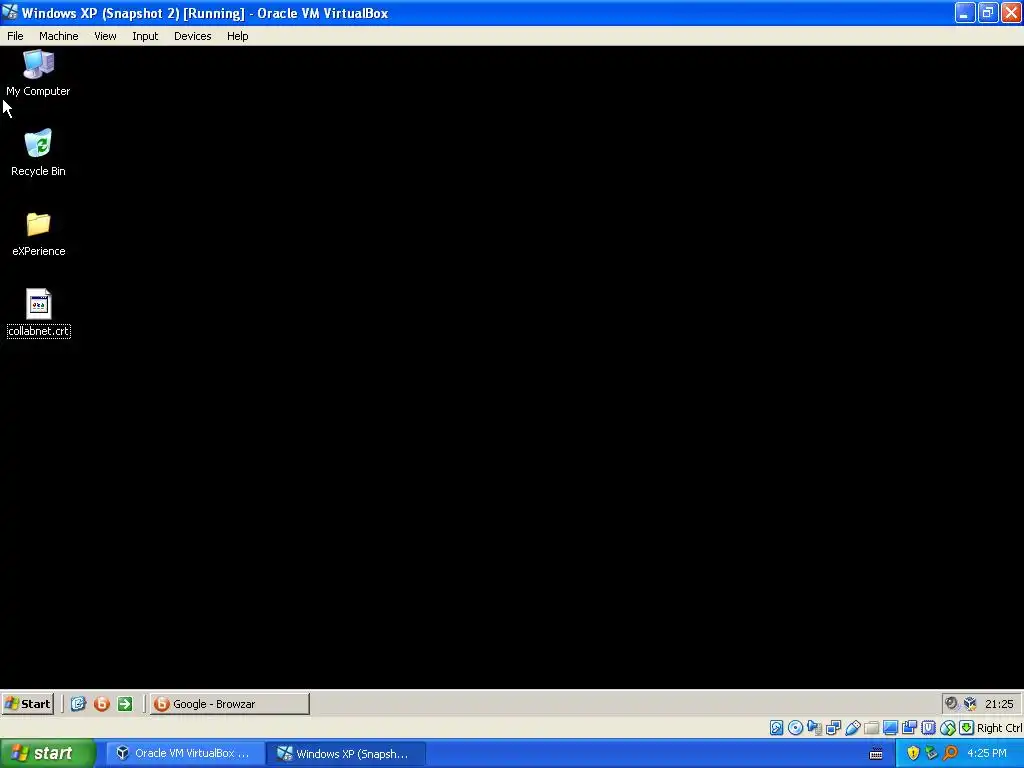Launch Browzar from guest quick launch
The width and height of the screenshot is (1024, 768).
point(101,703)
